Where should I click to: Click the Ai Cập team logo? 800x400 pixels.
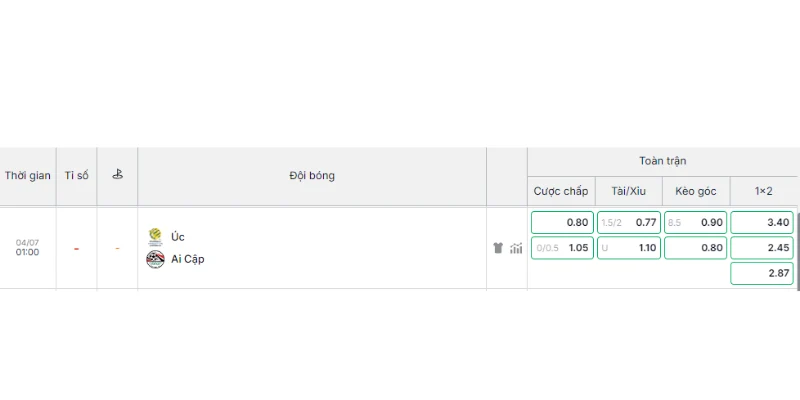pos(155,260)
